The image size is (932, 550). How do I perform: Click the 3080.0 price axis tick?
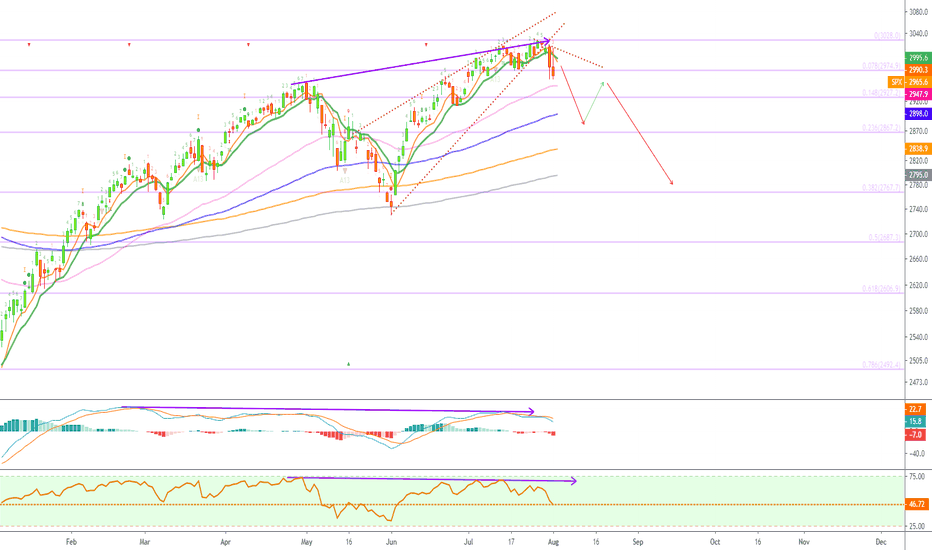(x=918, y=11)
